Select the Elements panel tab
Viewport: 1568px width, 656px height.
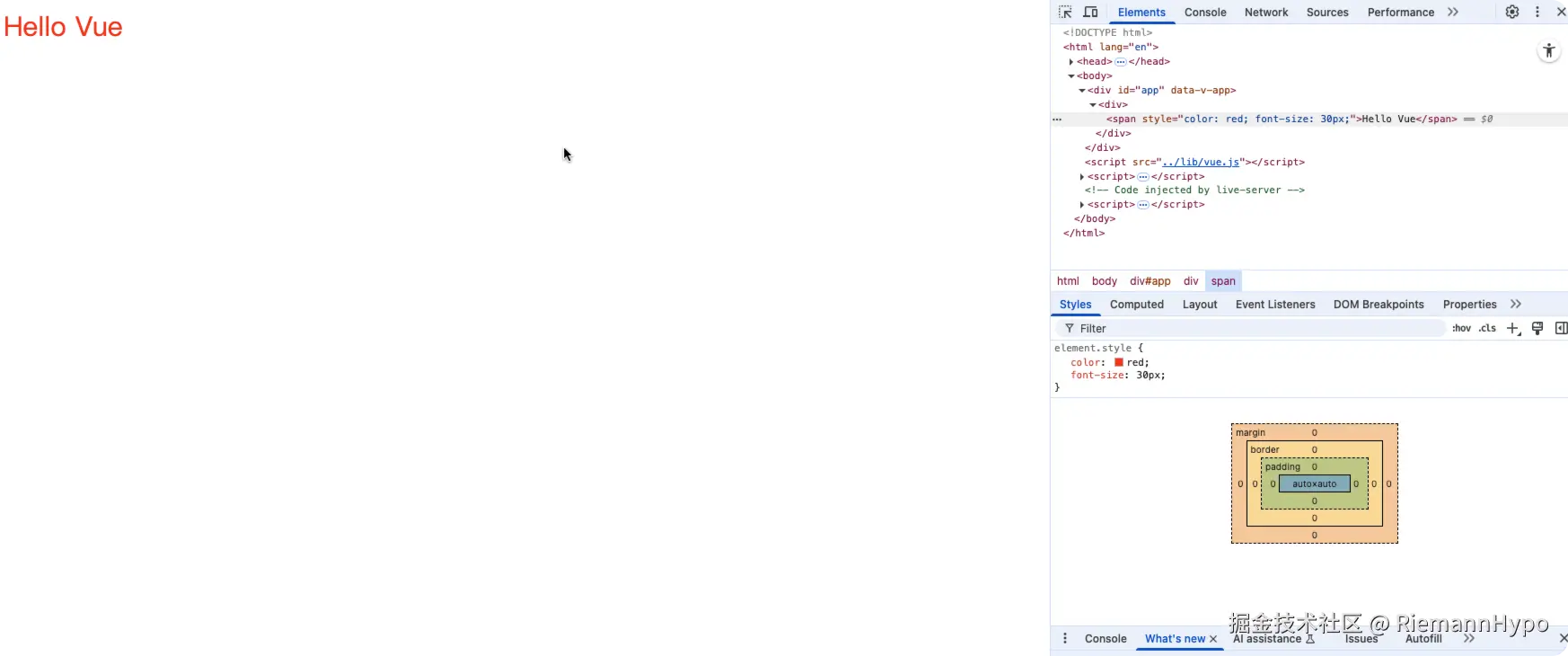point(1141,12)
